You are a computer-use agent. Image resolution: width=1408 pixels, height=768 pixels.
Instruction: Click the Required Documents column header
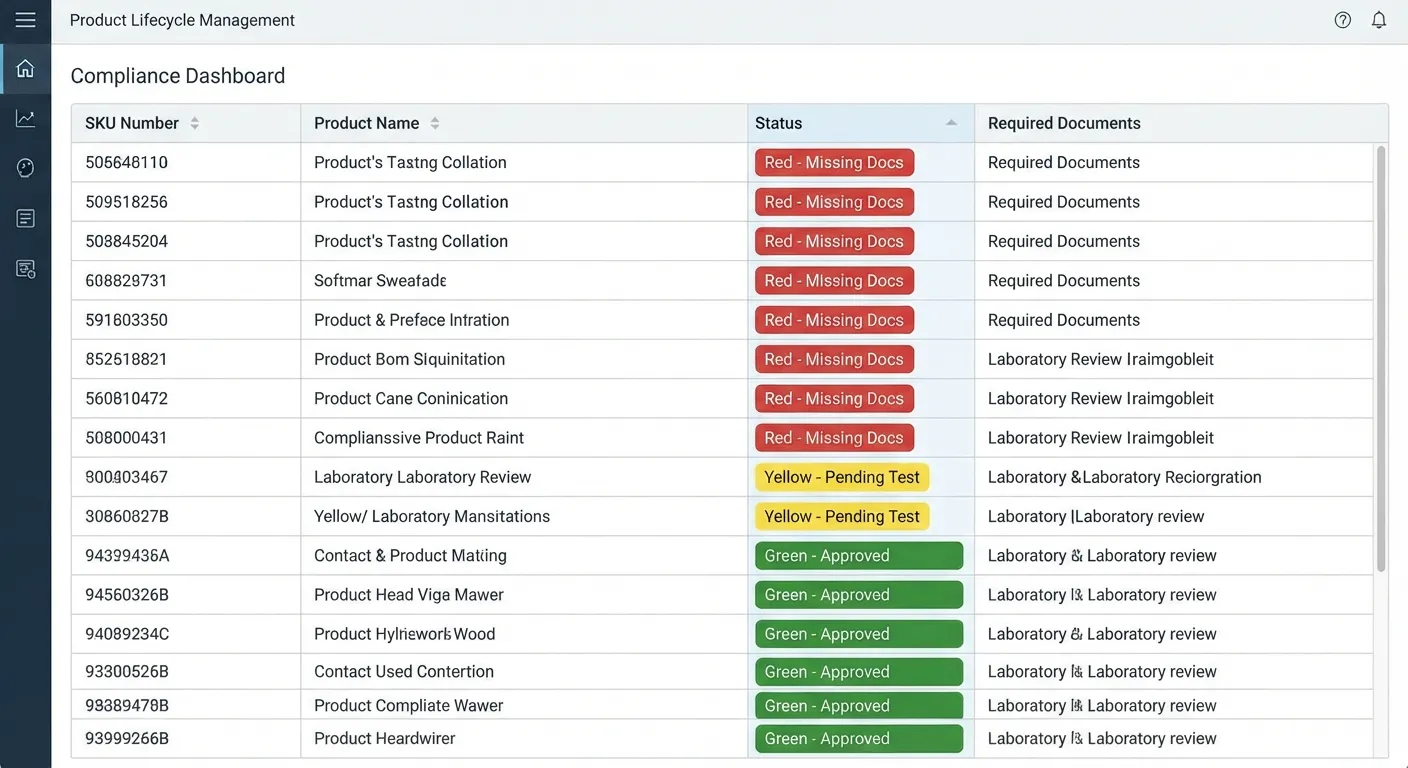click(1064, 123)
